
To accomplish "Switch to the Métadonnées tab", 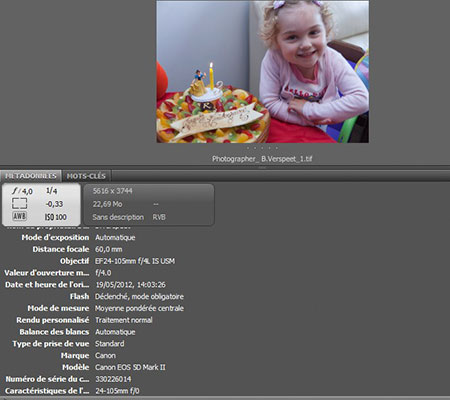I will pos(31,176).
